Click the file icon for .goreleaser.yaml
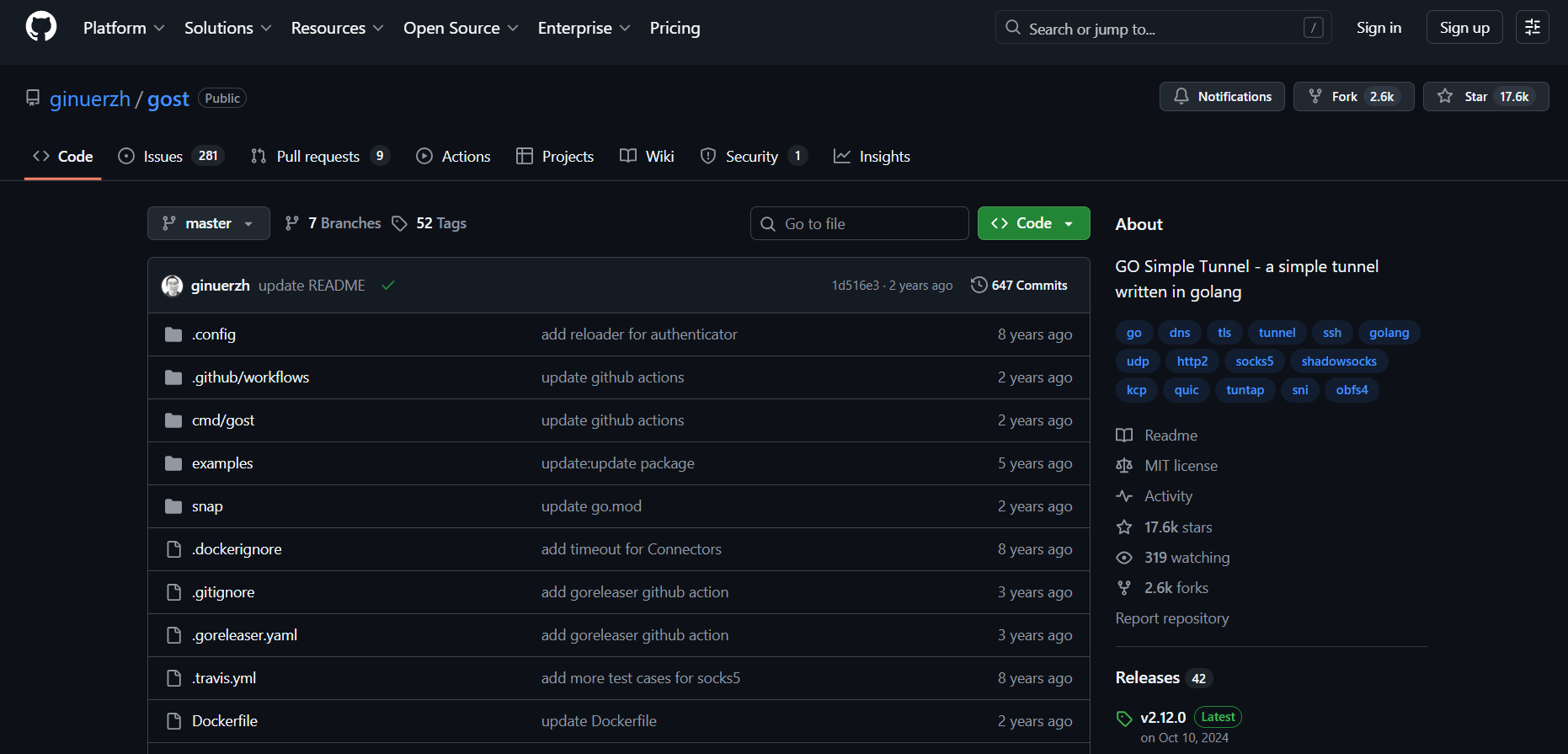The height and width of the screenshot is (754, 1568). (173, 635)
